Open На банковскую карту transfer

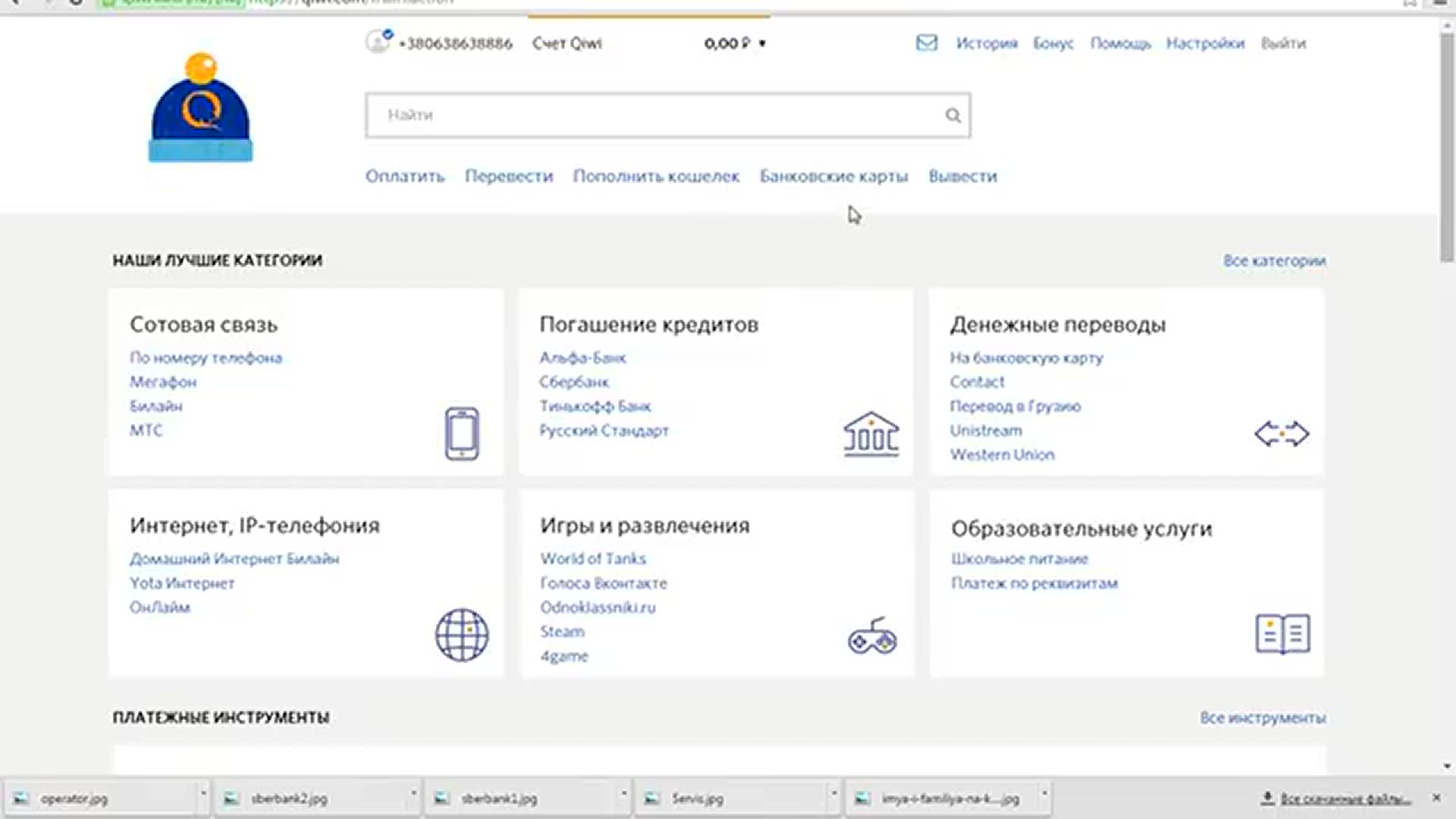point(1026,358)
